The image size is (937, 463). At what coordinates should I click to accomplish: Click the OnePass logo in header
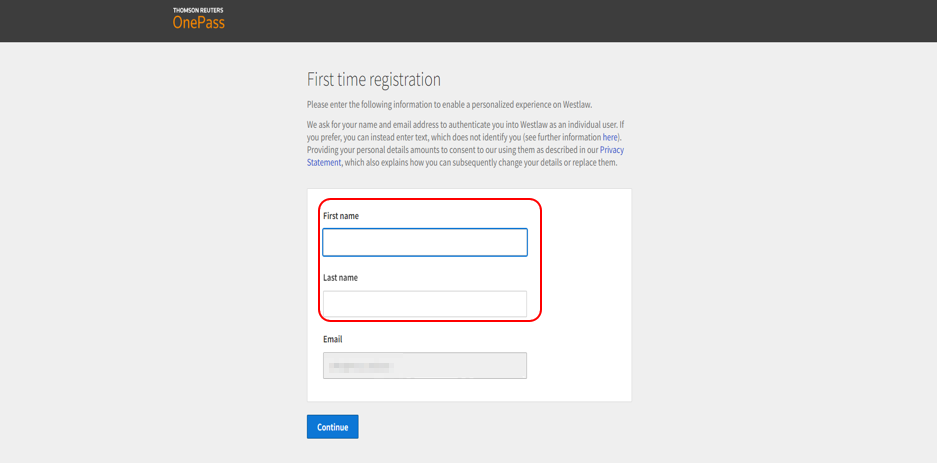[198, 23]
